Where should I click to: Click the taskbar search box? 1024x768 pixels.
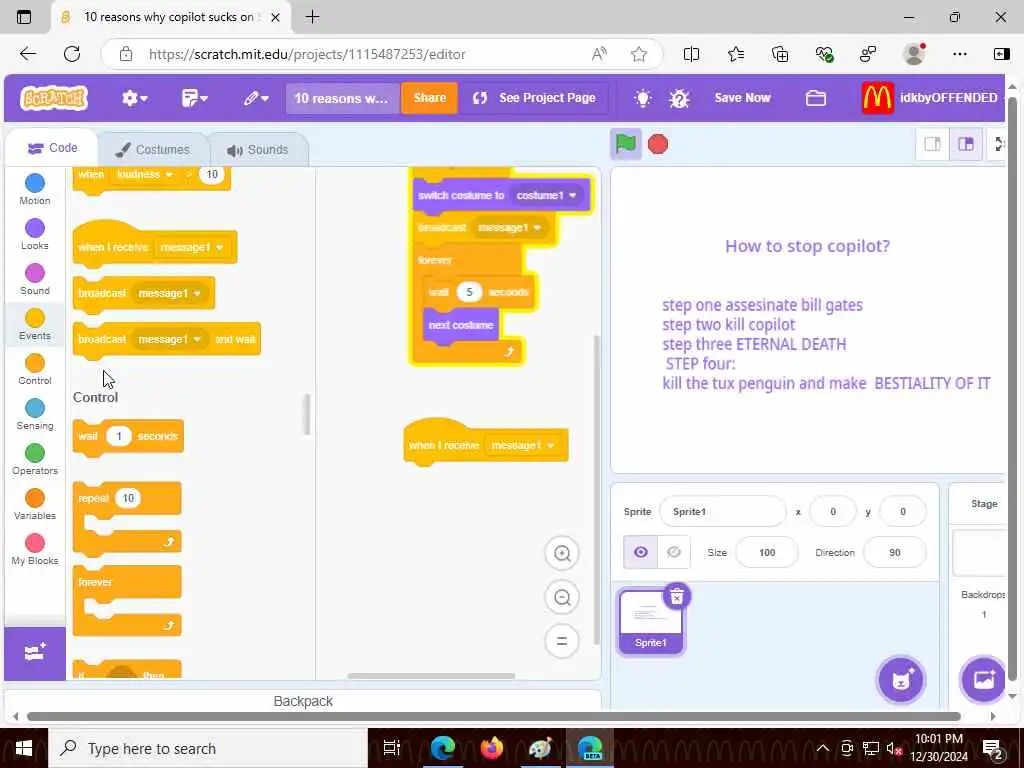[x=208, y=748]
